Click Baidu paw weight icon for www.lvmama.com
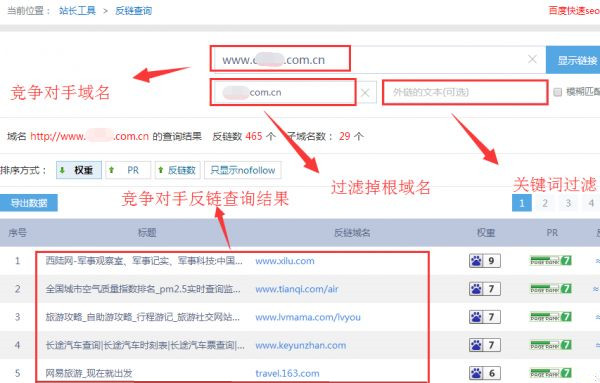The height and width of the screenshot is (383, 600). pyautogui.click(x=485, y=317)
